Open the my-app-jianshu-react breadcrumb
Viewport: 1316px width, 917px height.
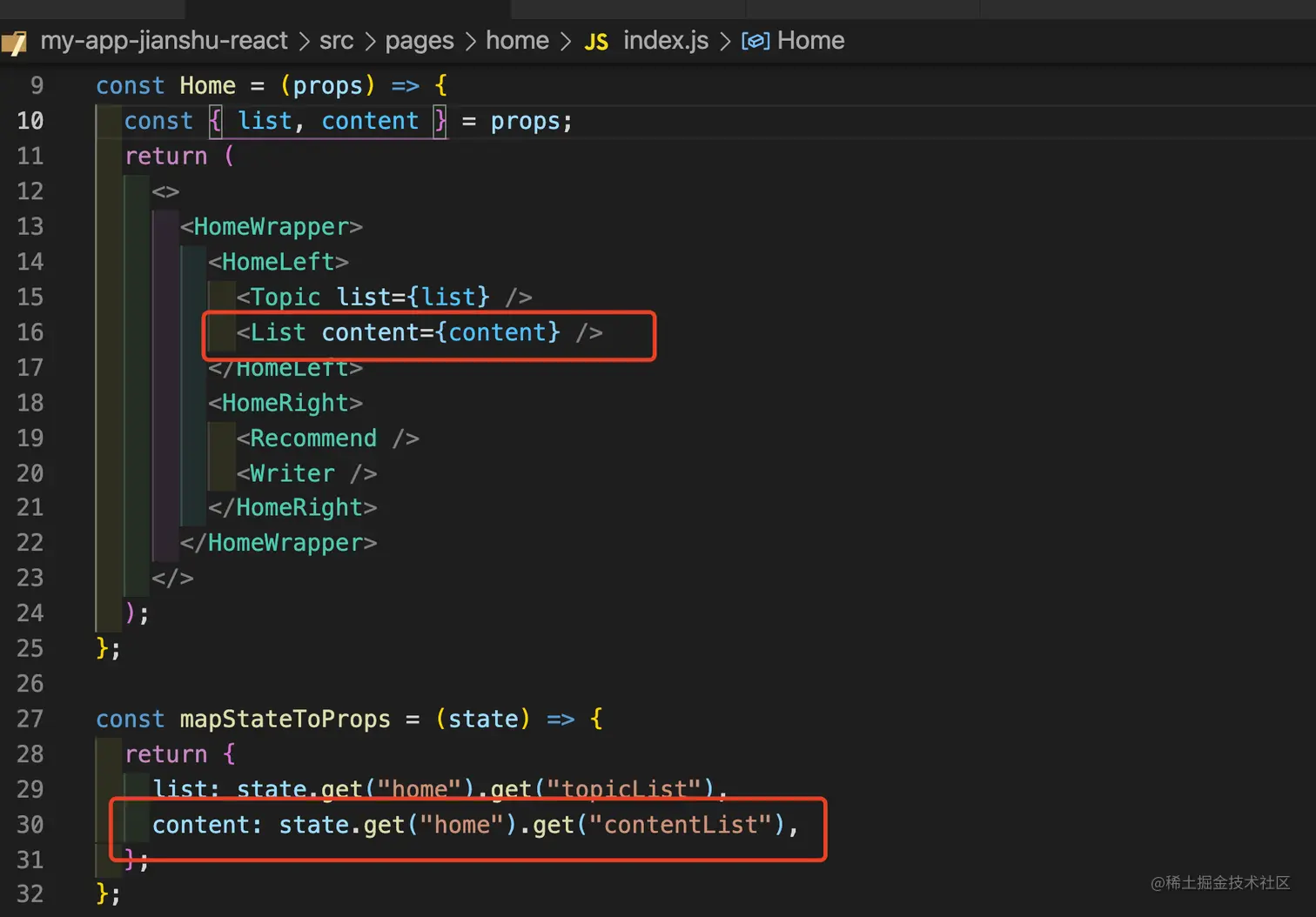pyautogui.click(x=164, y=41)
